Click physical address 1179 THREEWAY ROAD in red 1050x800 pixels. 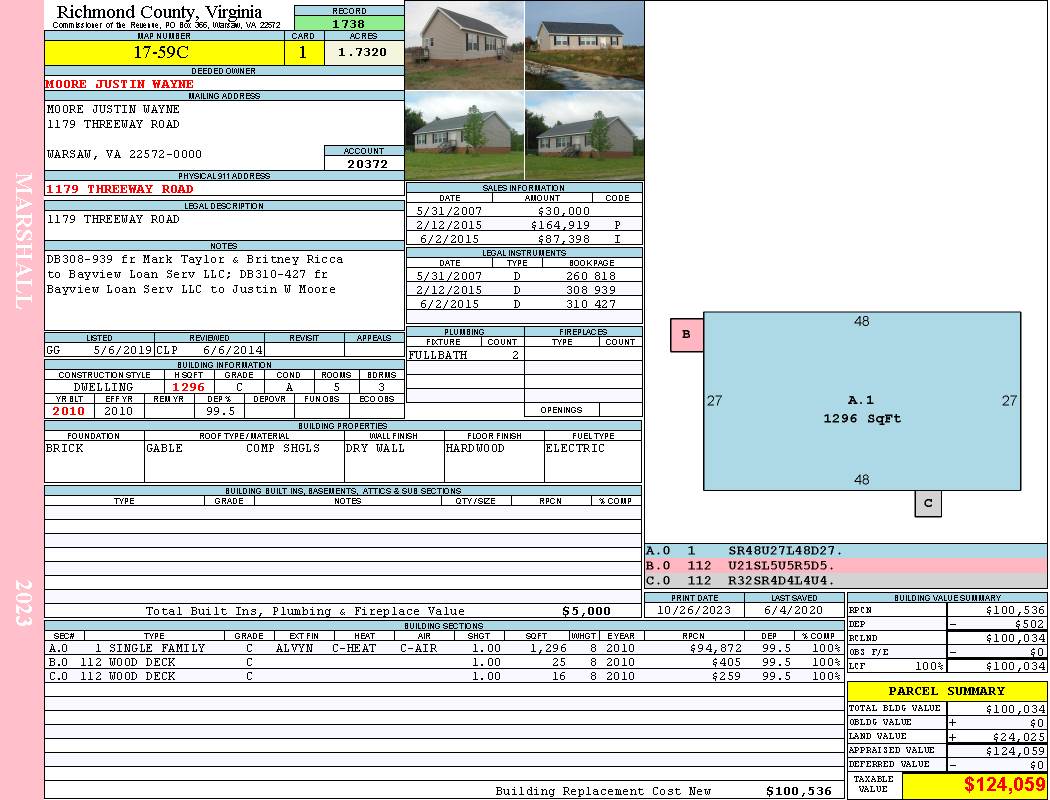click(x=120, y=189)
